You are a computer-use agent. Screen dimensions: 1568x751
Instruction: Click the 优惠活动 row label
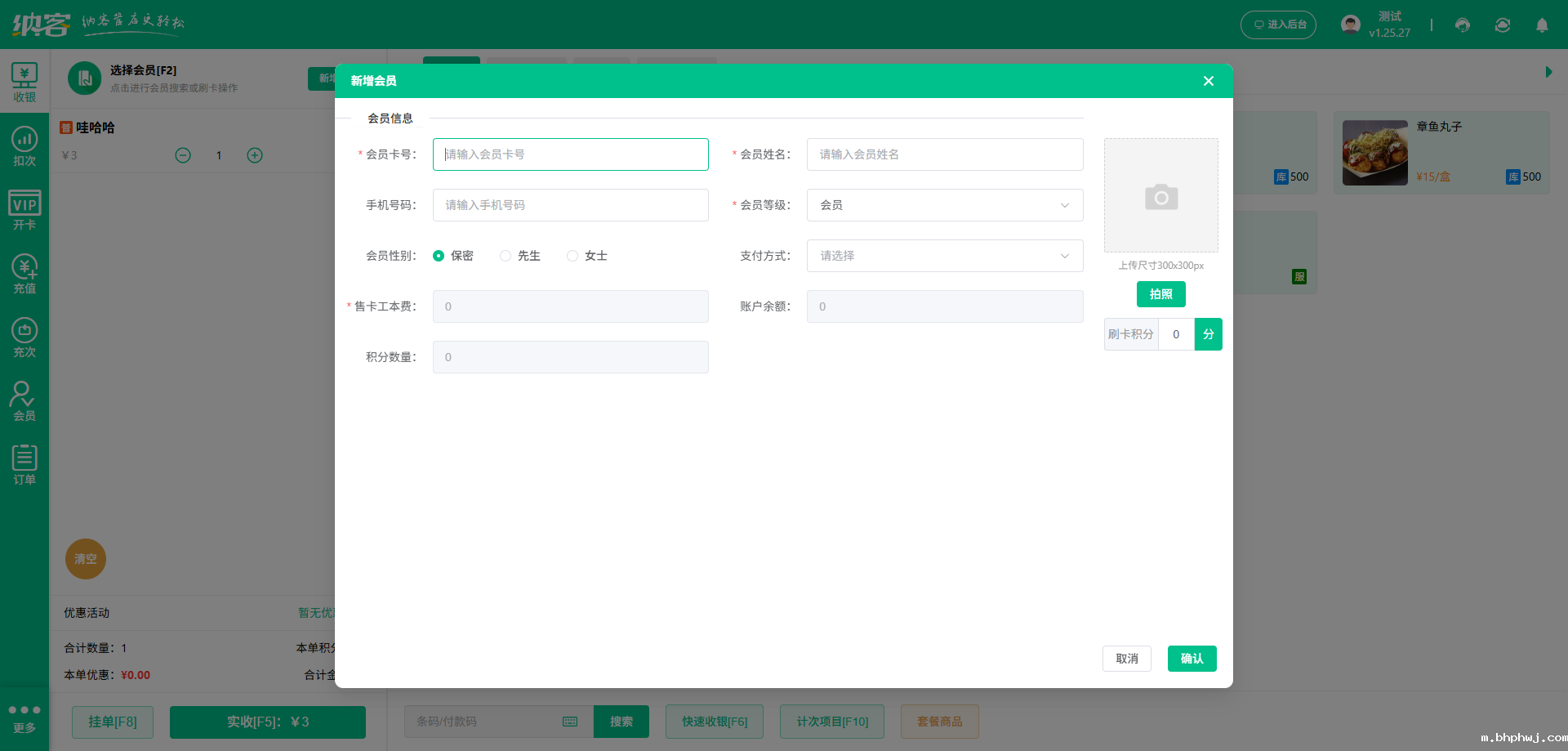[87, 613]
